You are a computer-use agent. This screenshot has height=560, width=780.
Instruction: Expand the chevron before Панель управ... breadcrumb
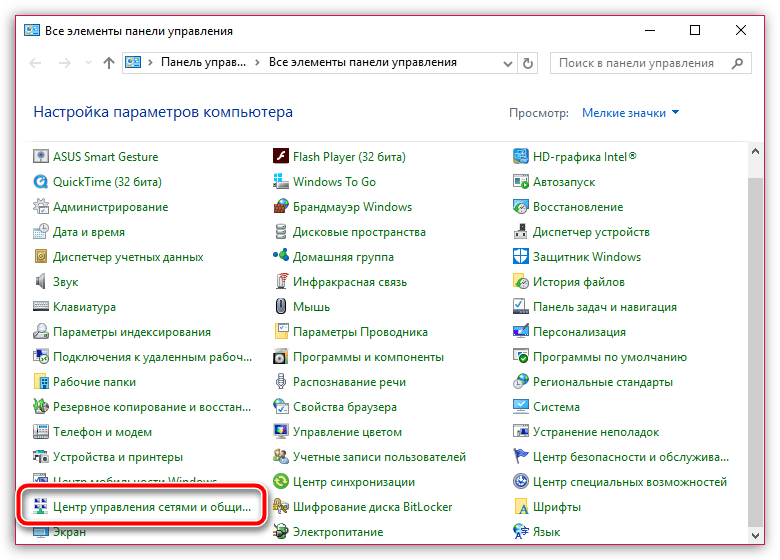pyautogui.click(x=150, y=63)
